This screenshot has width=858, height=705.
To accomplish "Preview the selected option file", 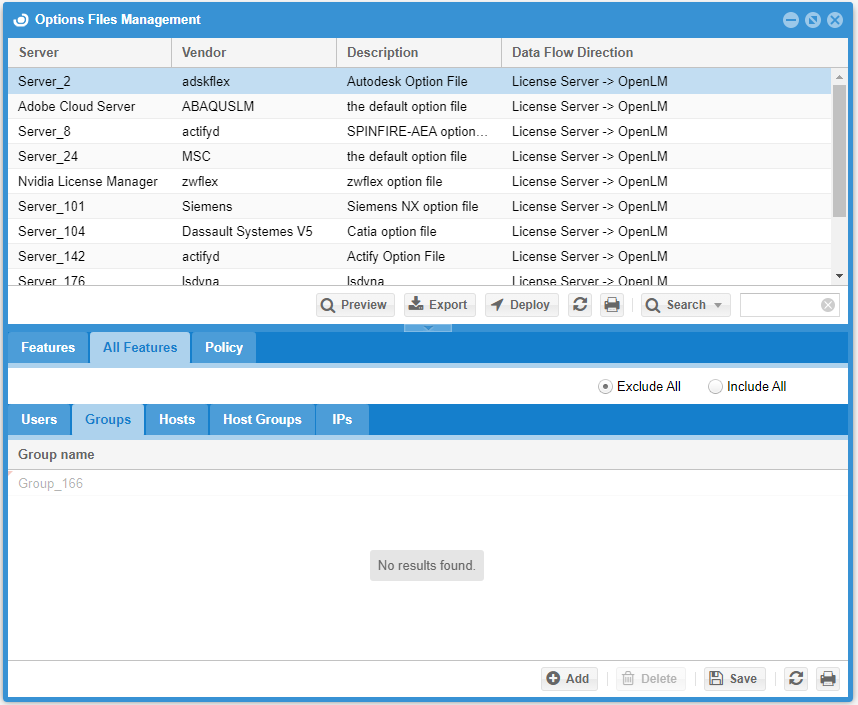I will (355, 304).
